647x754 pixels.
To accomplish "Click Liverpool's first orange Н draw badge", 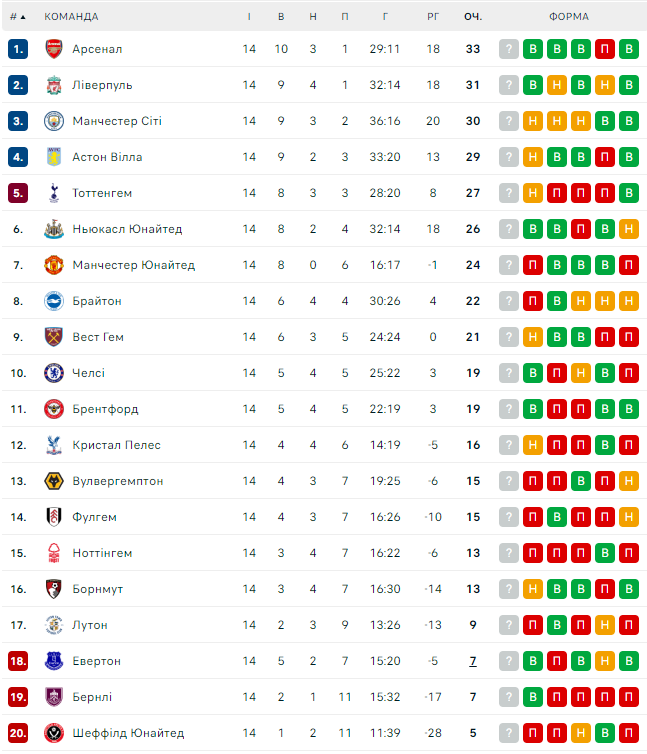I will click(x=557, y=85).
